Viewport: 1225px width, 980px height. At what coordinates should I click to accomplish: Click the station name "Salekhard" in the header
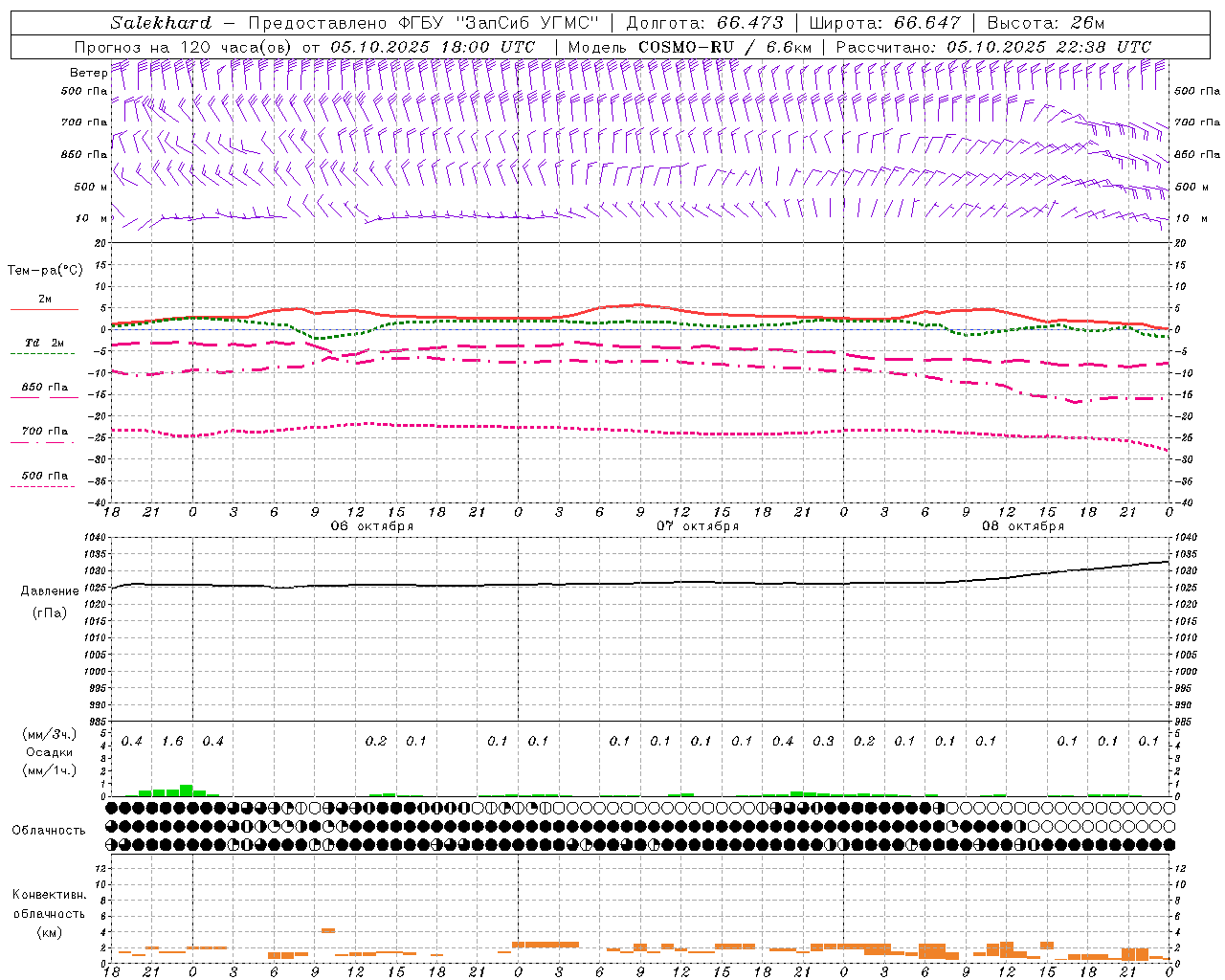click(x=161, y=23)
